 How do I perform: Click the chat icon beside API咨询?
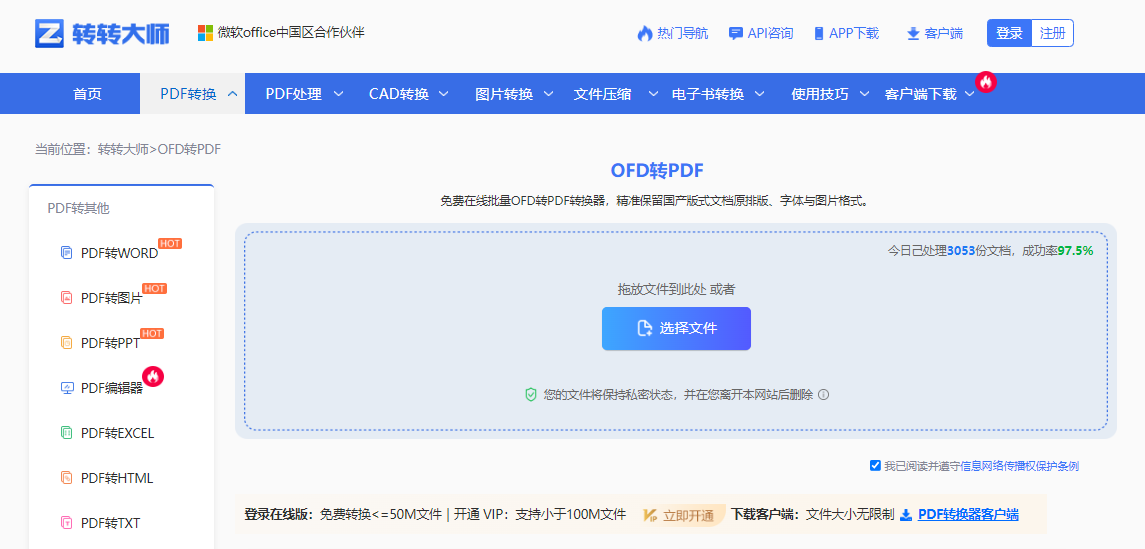[x=735, y=34]
